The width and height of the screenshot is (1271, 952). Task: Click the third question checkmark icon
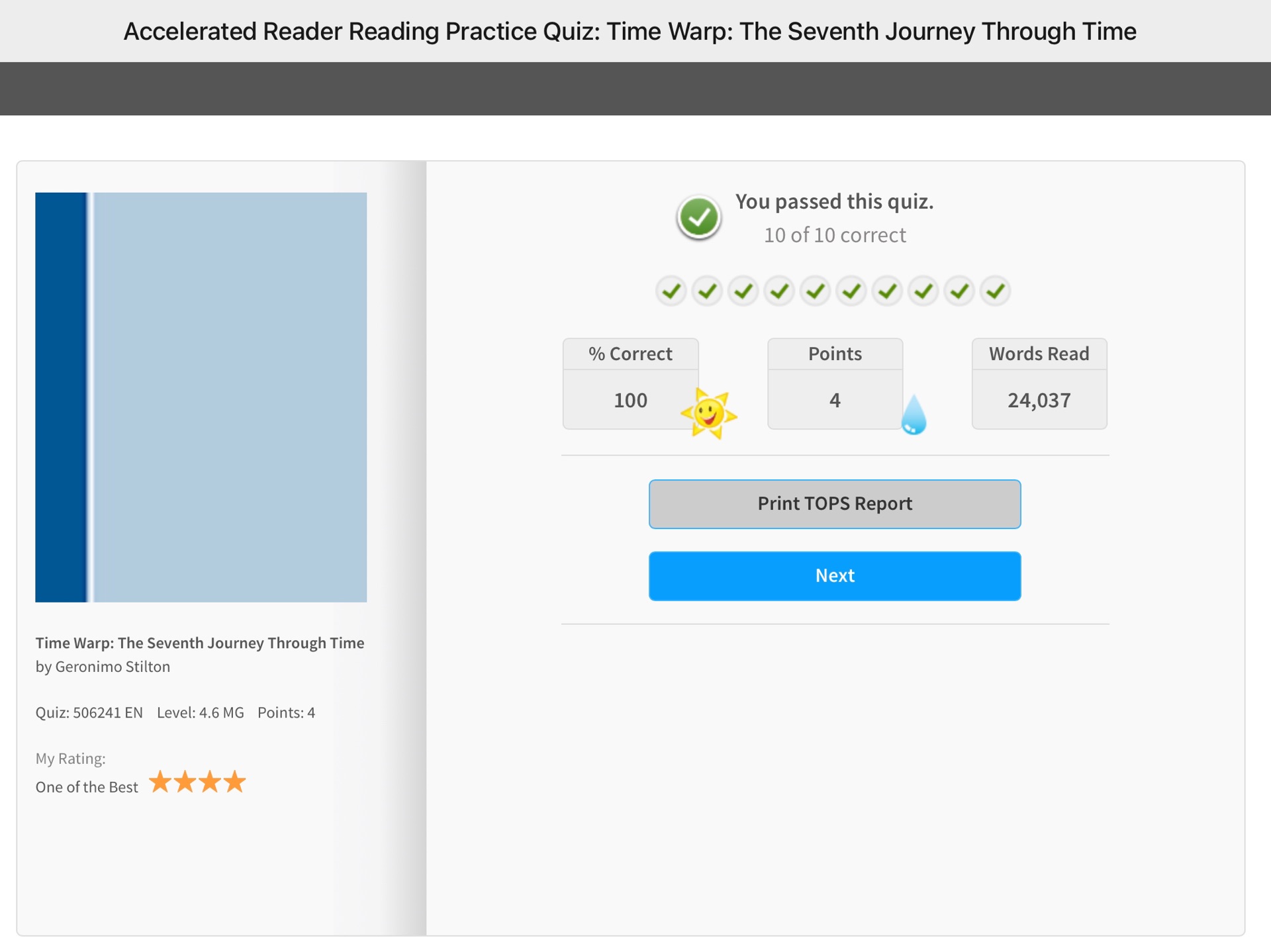click(743, 291)
